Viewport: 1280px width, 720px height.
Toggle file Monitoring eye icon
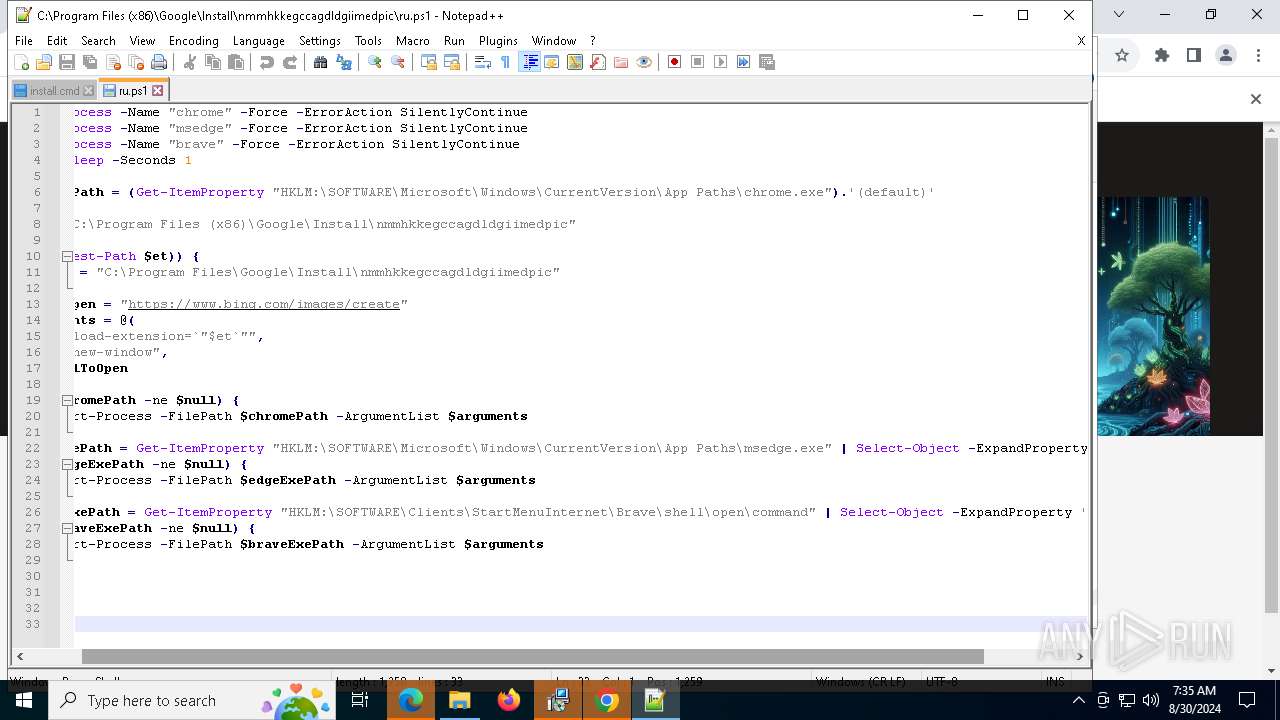click(x=644, y=62)
